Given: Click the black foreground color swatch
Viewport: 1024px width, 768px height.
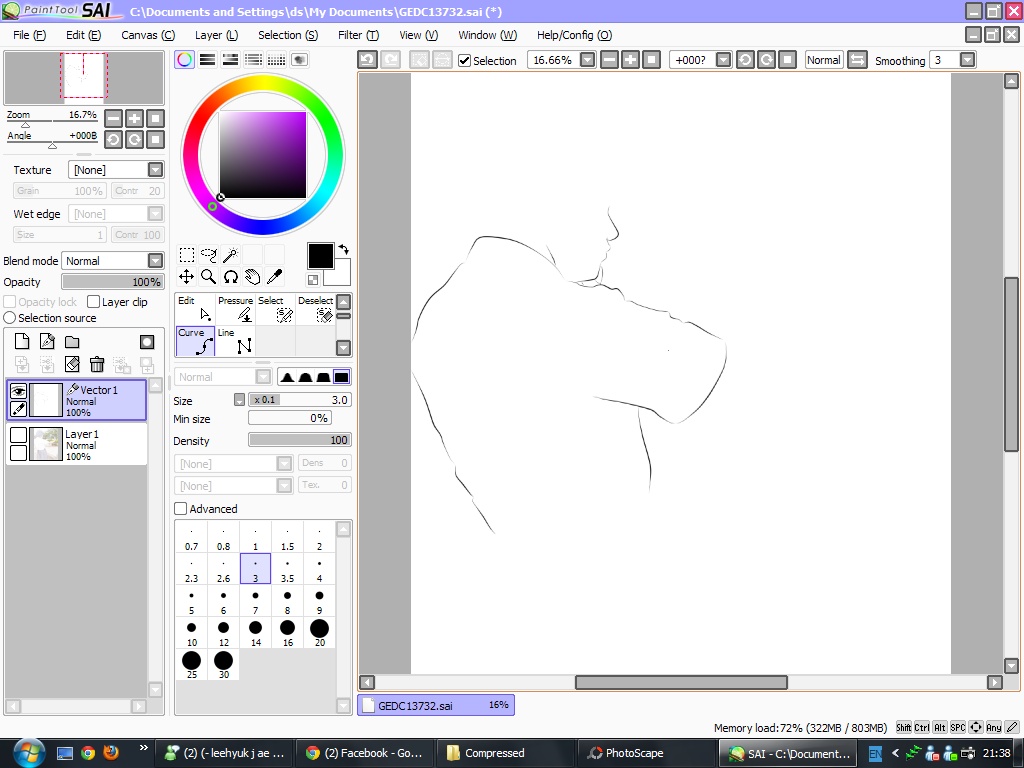Looking at the screenshot, I should point(321,256).
